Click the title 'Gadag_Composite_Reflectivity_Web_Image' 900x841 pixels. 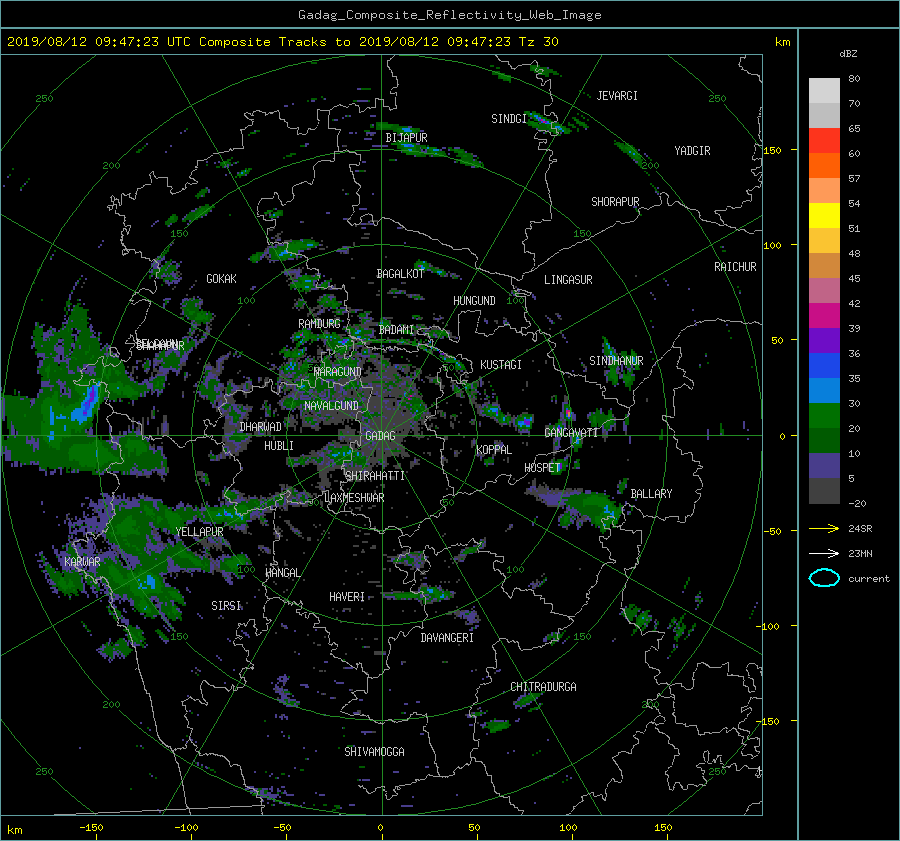tap(449, 15)
